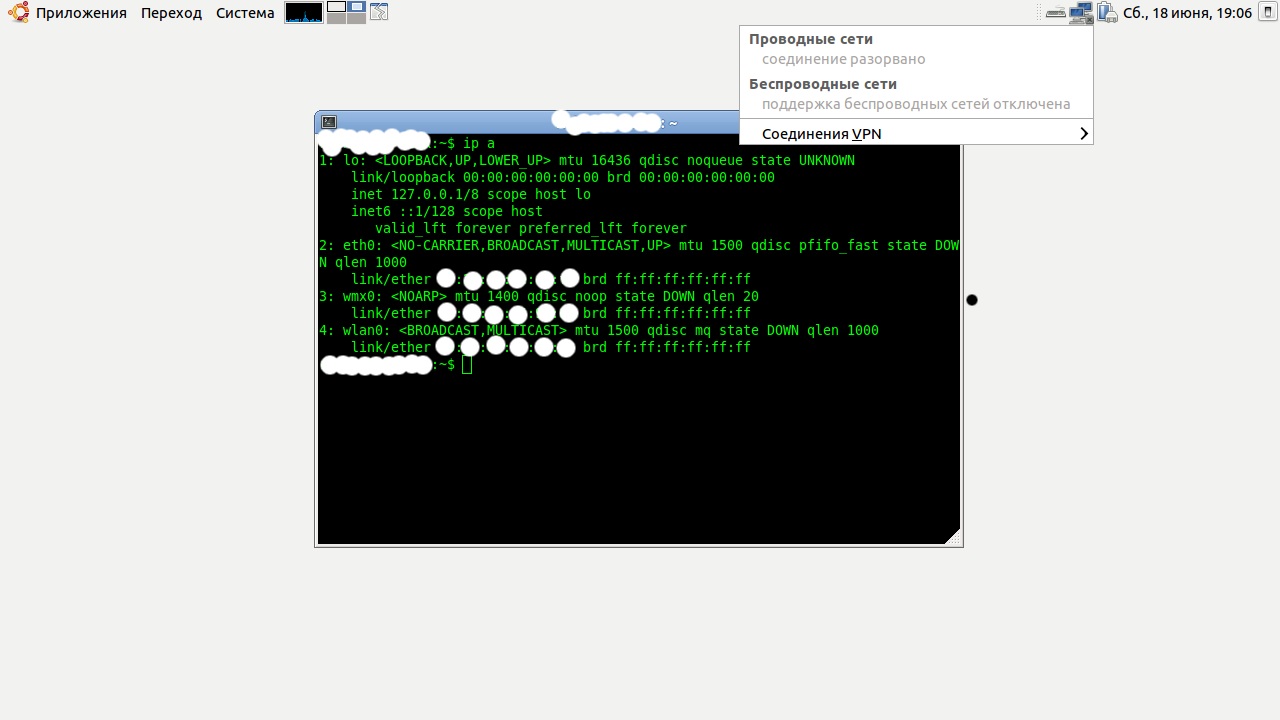Switch to the bottom-left workspace
1280x720 pixels.
(336, 18)
